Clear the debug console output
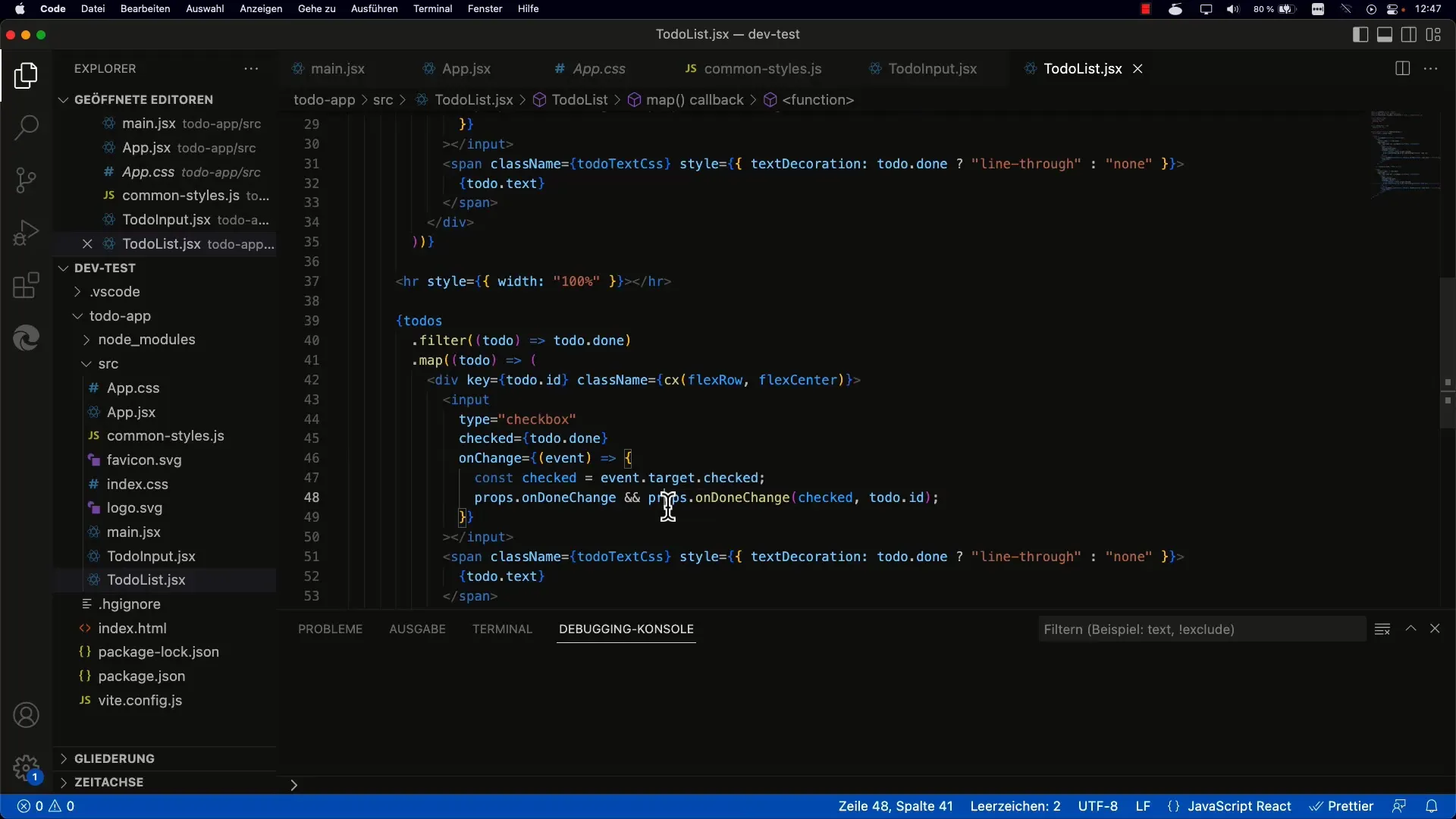1456x819 pixels. pos(1382,629)
